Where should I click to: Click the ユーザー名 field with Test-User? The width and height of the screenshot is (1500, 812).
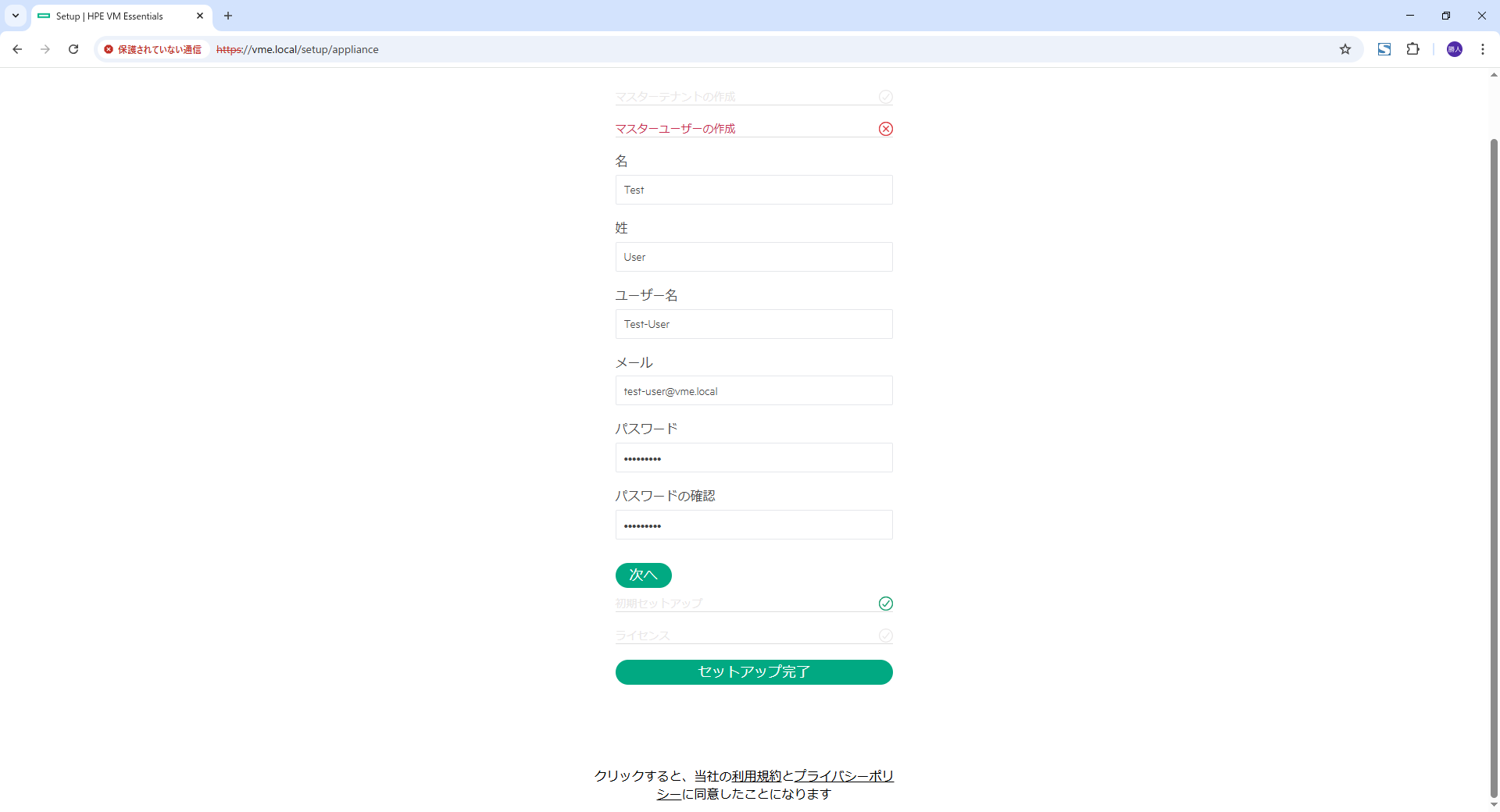[x=754, y=324]
